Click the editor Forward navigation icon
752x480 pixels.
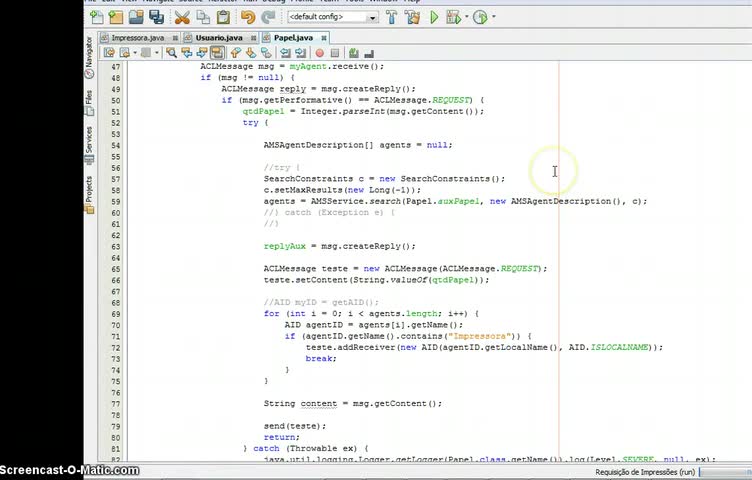click(x=145, y=53)
